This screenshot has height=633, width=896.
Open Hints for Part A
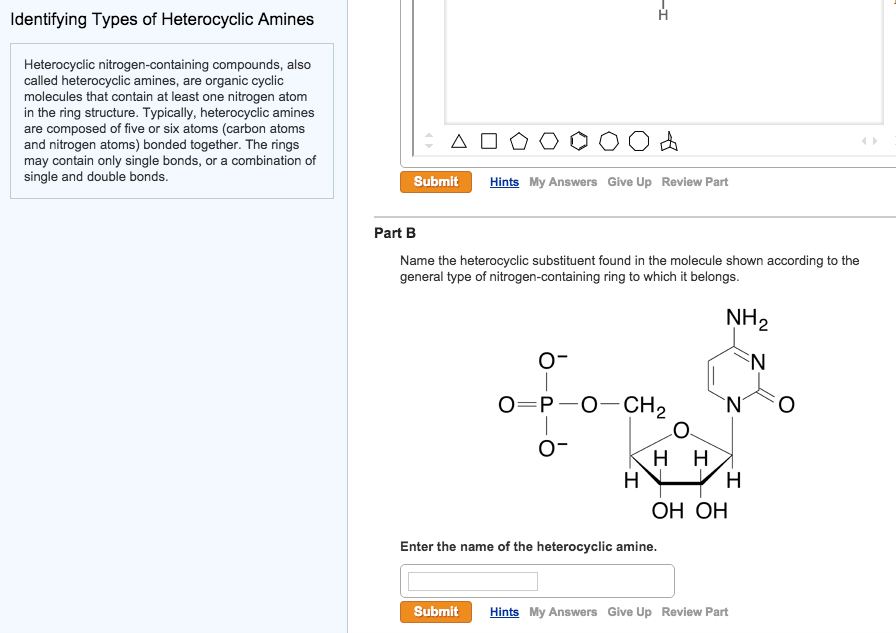pos(504,181)
